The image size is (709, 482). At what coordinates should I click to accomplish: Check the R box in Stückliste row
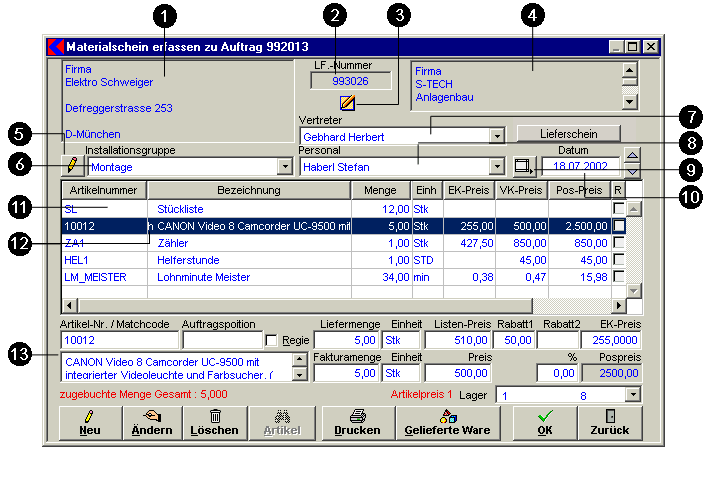coord(618,208)
